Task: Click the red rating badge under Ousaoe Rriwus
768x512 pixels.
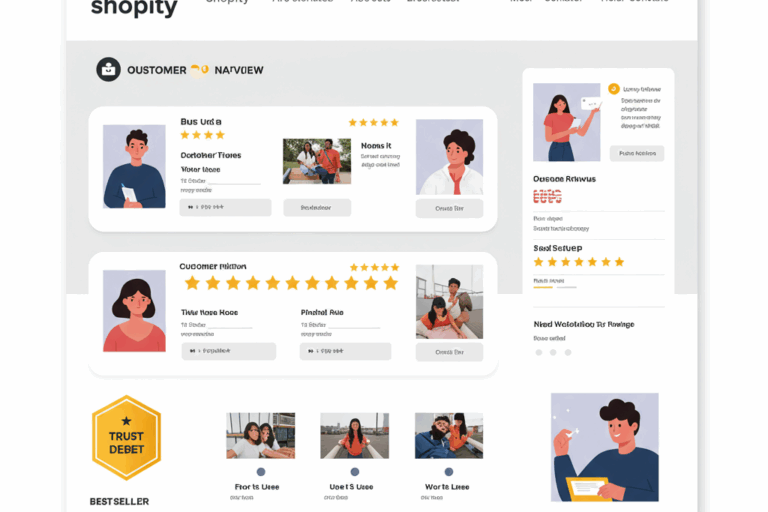Action: pos(547,197)
